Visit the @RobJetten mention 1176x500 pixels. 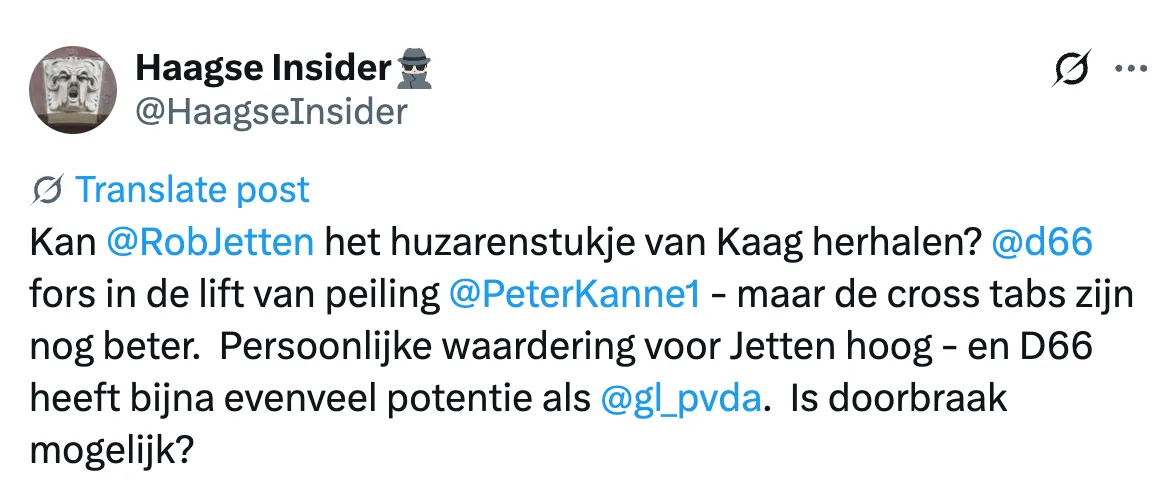point(210,244)
